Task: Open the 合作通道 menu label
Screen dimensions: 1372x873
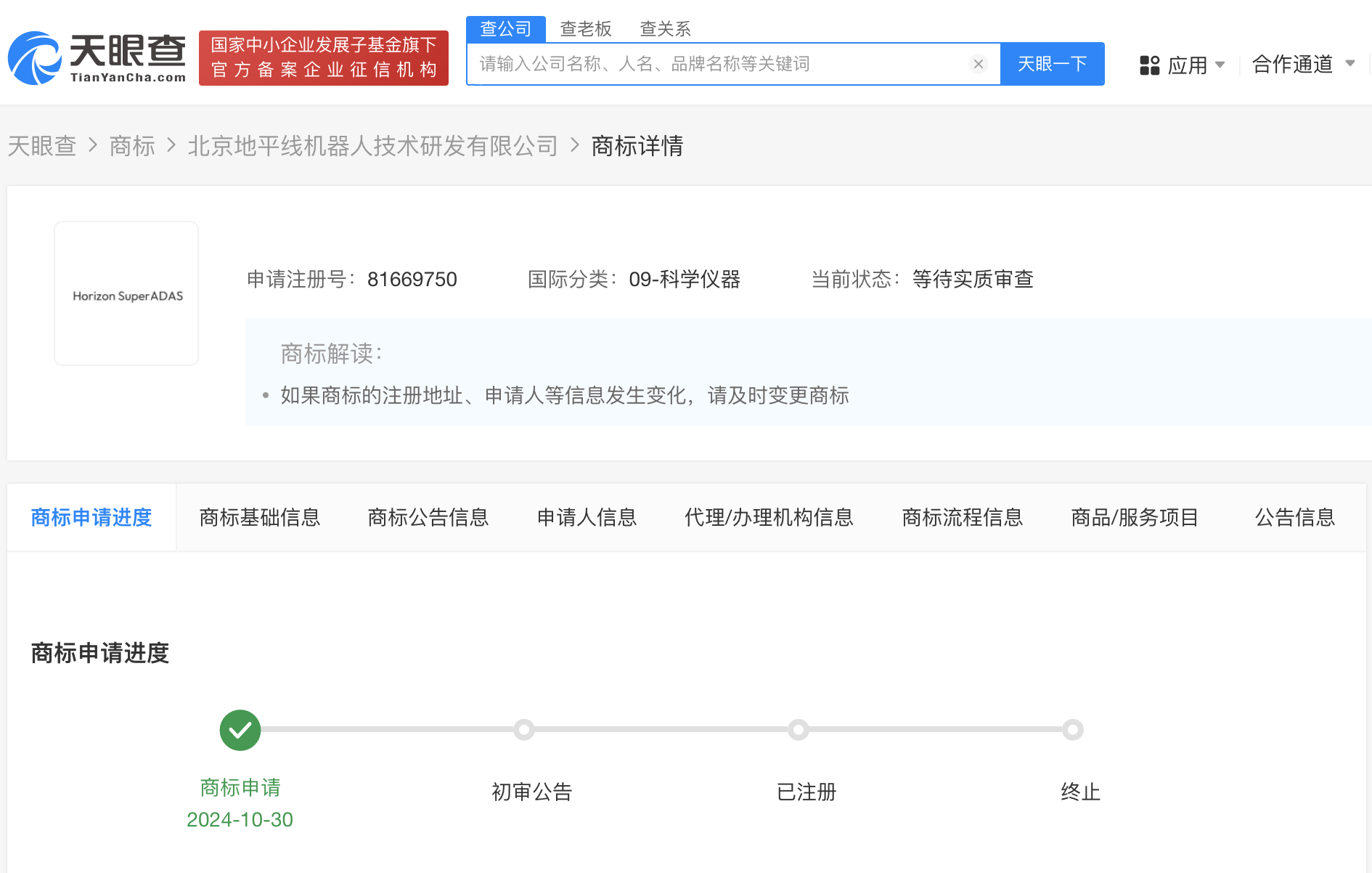Action: coord(1293,64)
